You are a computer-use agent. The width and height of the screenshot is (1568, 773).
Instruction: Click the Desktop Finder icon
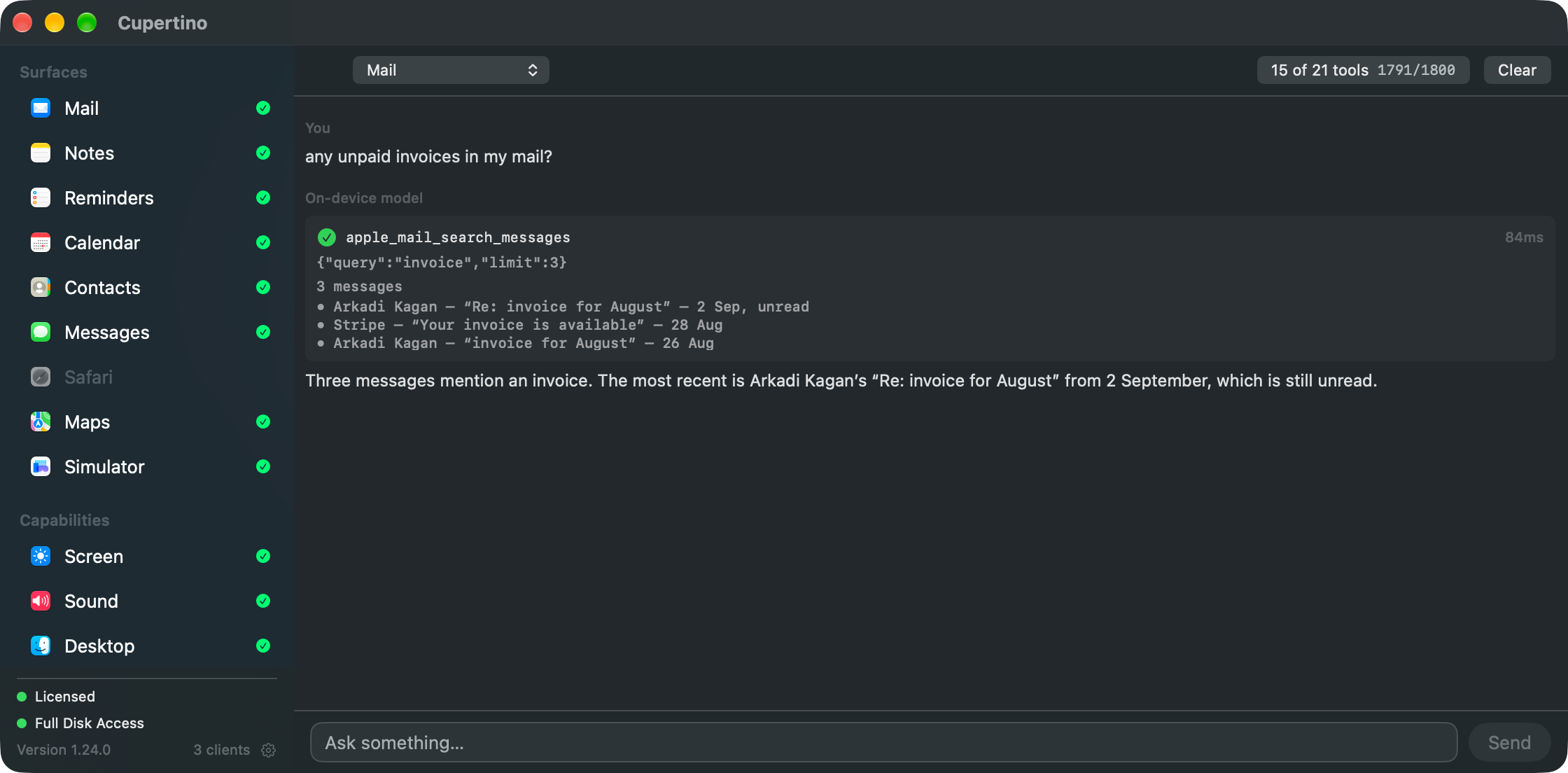(x=41, y=646)
